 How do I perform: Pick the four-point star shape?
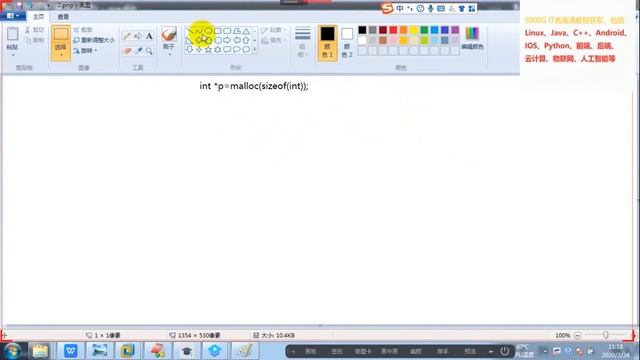pos(199,49)
